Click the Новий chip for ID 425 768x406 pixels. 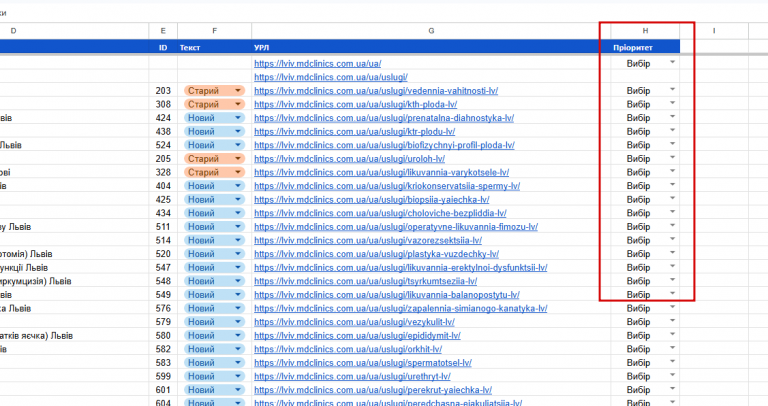[x=214, y=200]
